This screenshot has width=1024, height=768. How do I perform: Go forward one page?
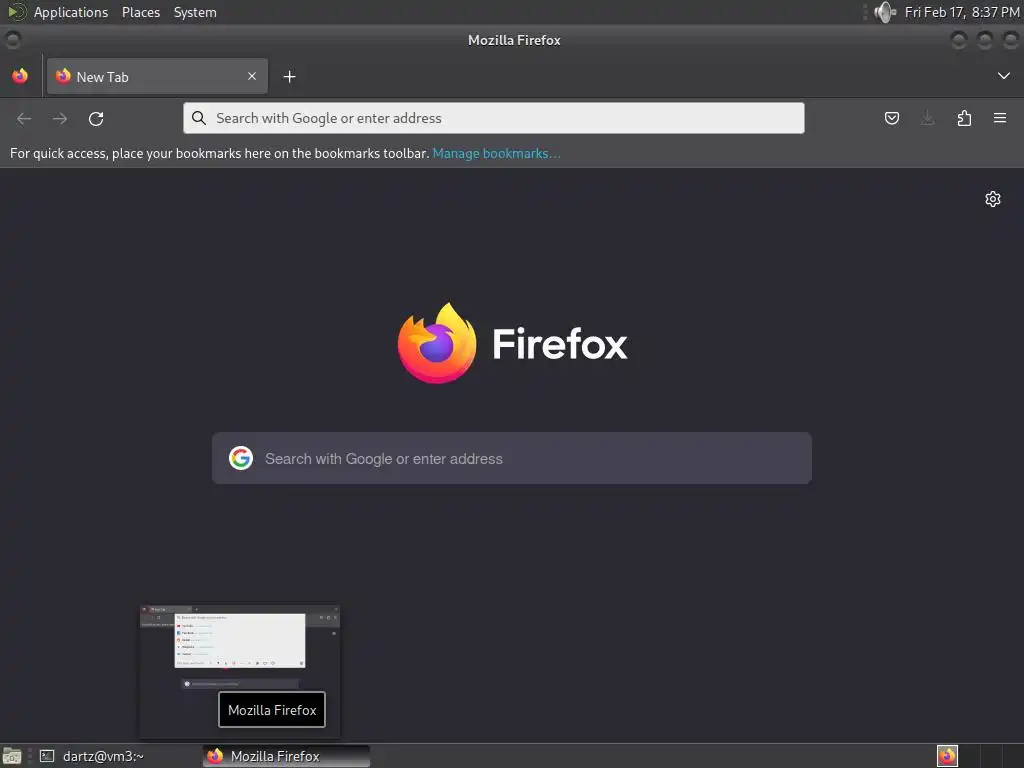(x=60, y=119)
